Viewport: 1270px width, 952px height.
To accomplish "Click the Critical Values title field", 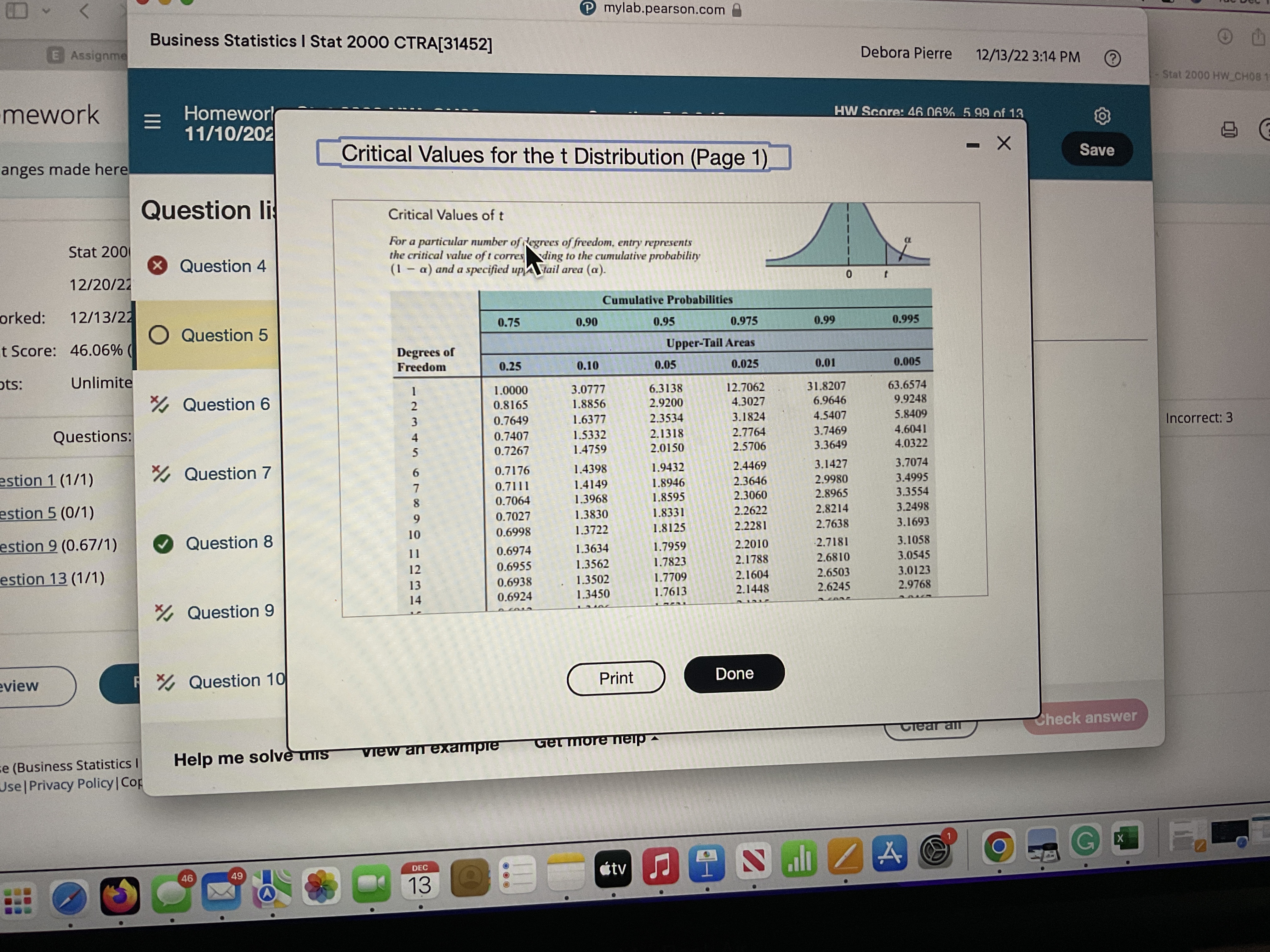I will pos(553,156).
